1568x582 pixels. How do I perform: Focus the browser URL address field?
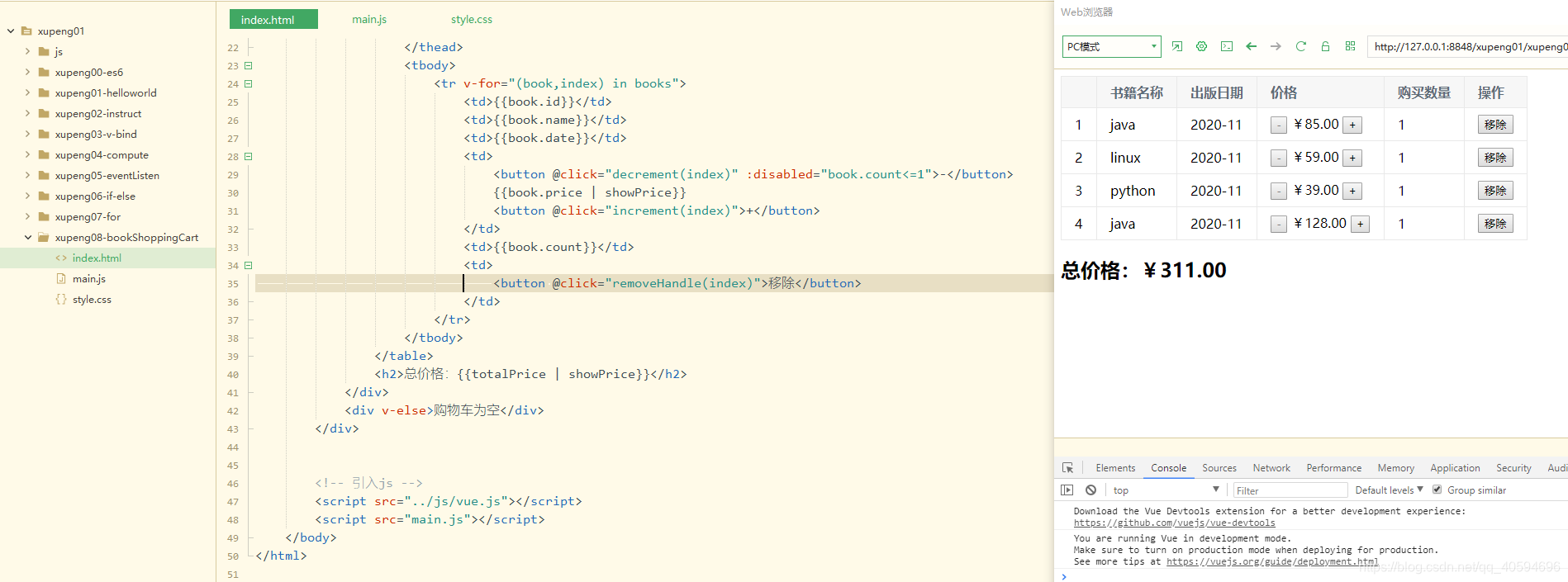(x=1467, y=46)
